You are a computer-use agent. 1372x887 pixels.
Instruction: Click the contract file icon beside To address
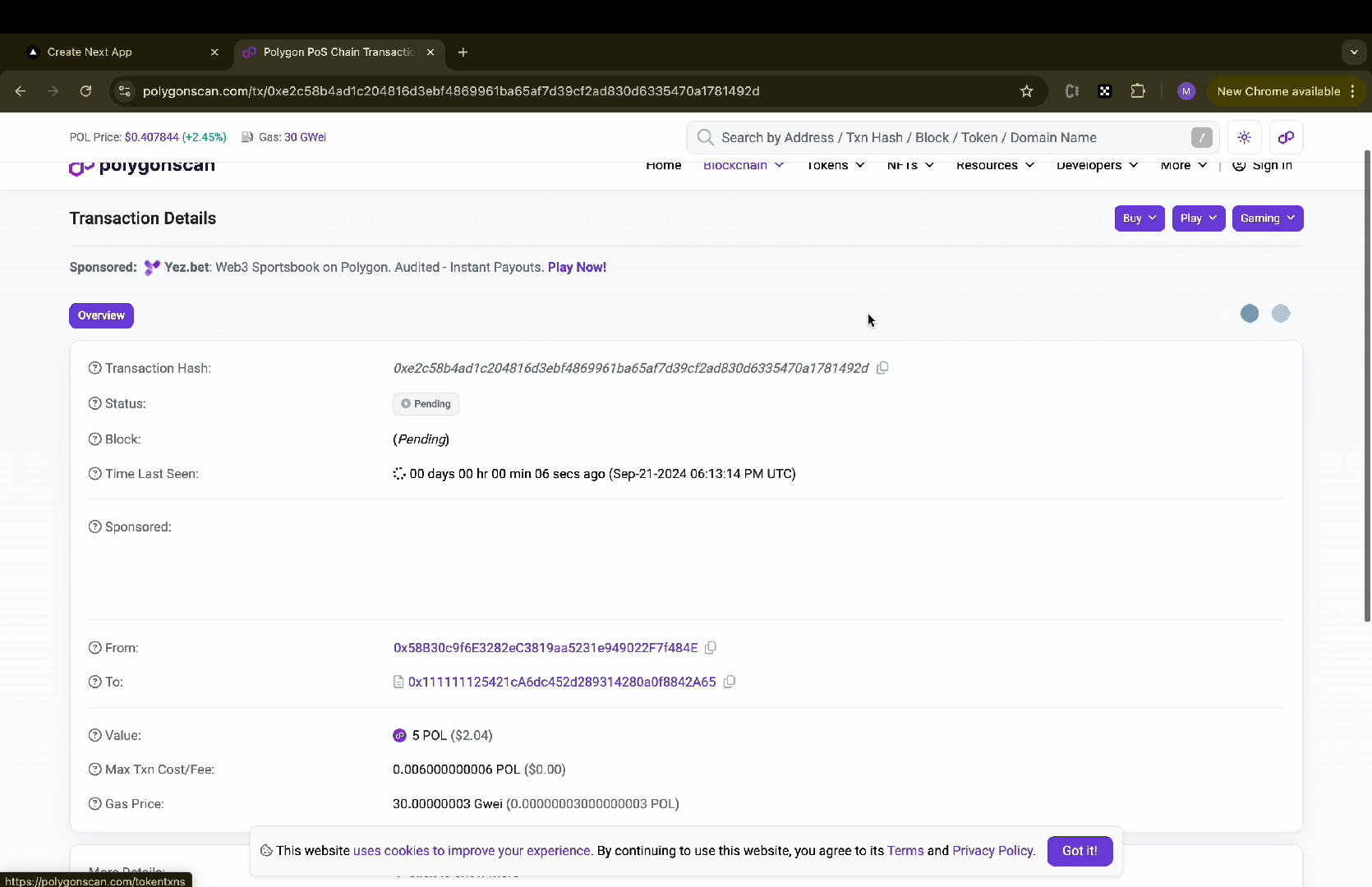click(x=398, y=682)
